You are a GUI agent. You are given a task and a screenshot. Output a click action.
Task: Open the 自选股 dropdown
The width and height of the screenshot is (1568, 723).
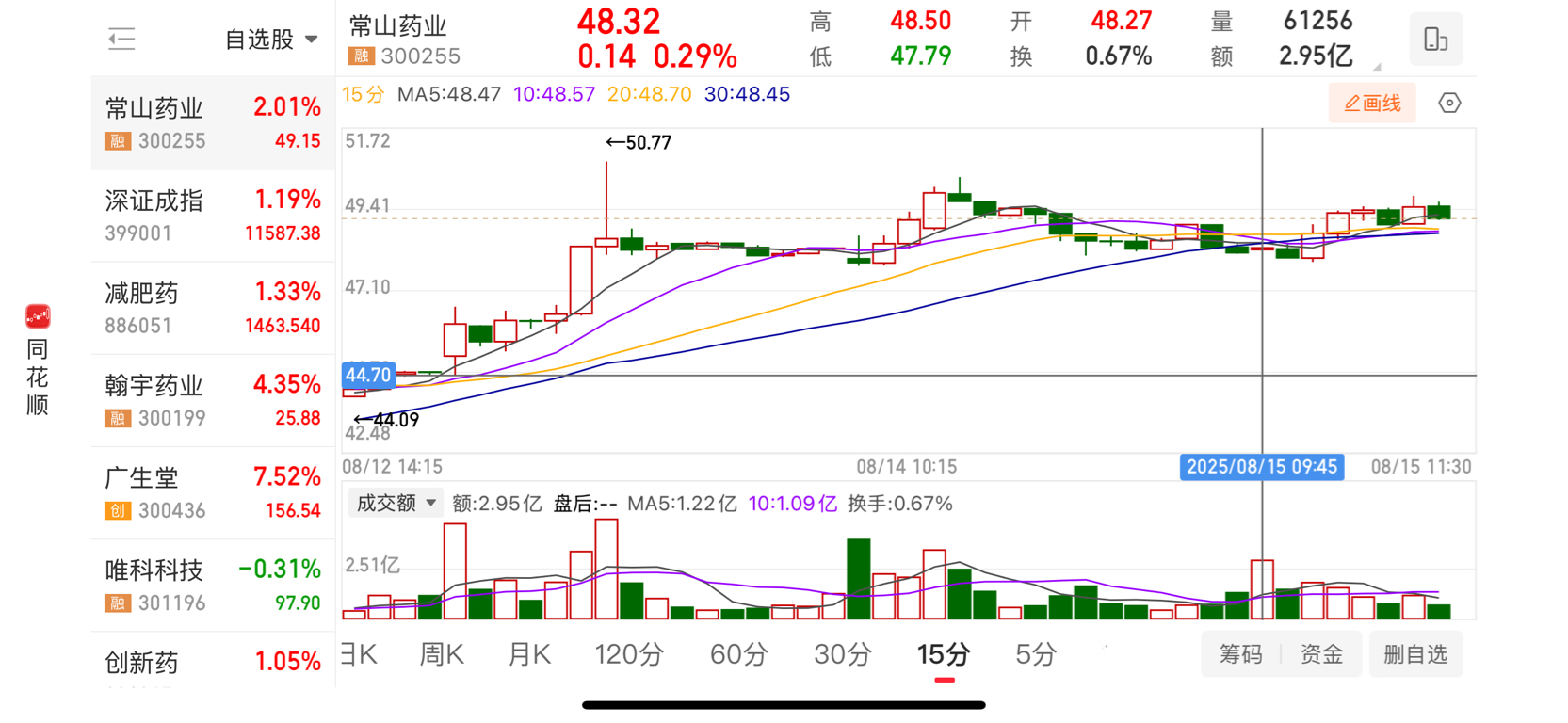[271, 40]
